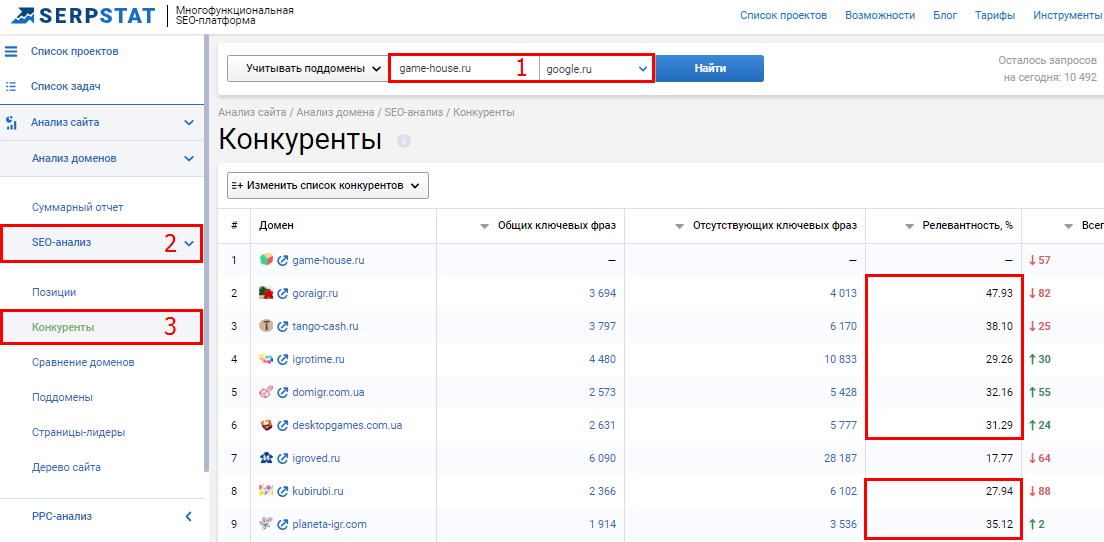
Task: Select Поддомены in sidebar
Action: [x=63, y=397]
